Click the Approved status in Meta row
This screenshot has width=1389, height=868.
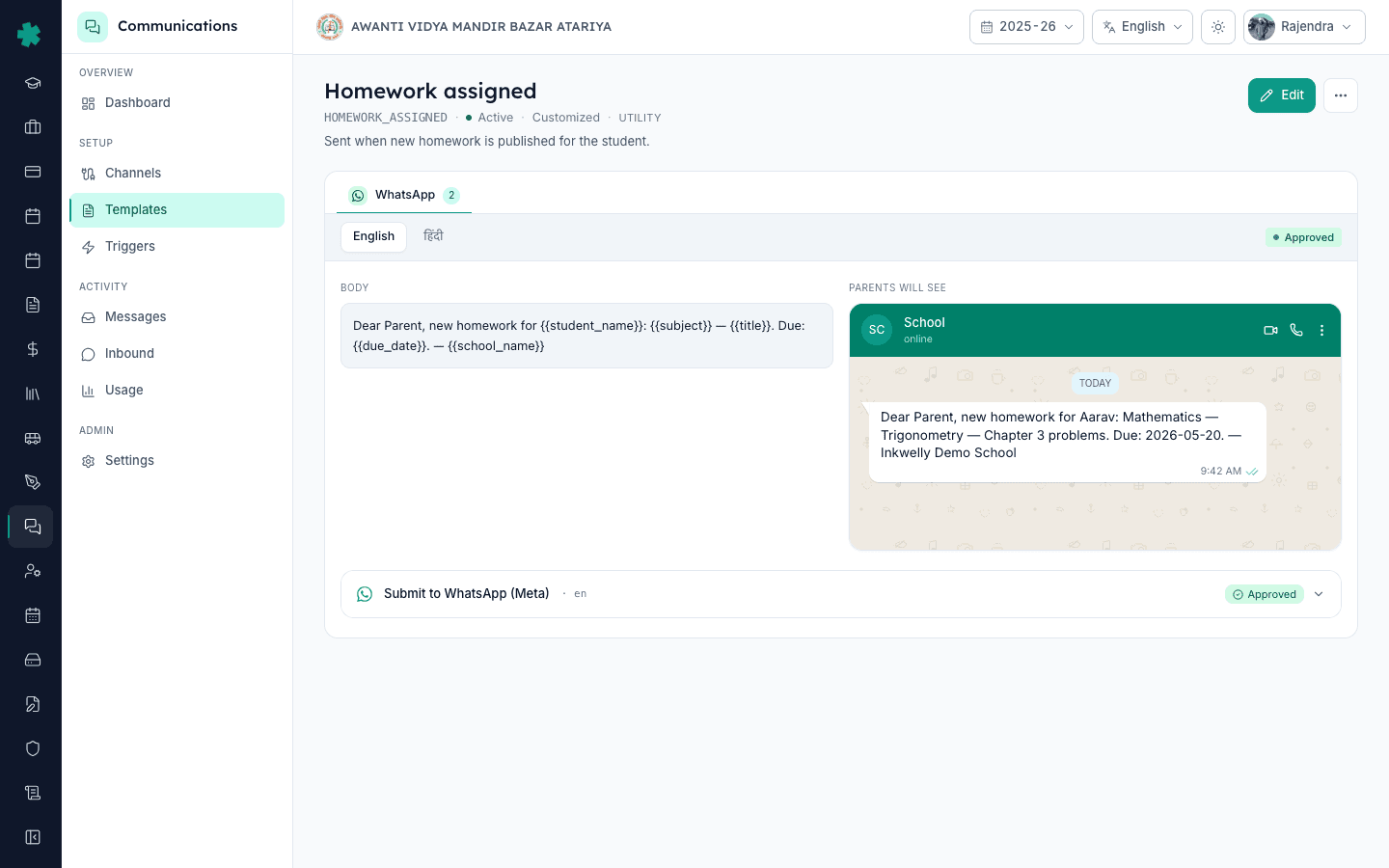(x=1265, y=594)
